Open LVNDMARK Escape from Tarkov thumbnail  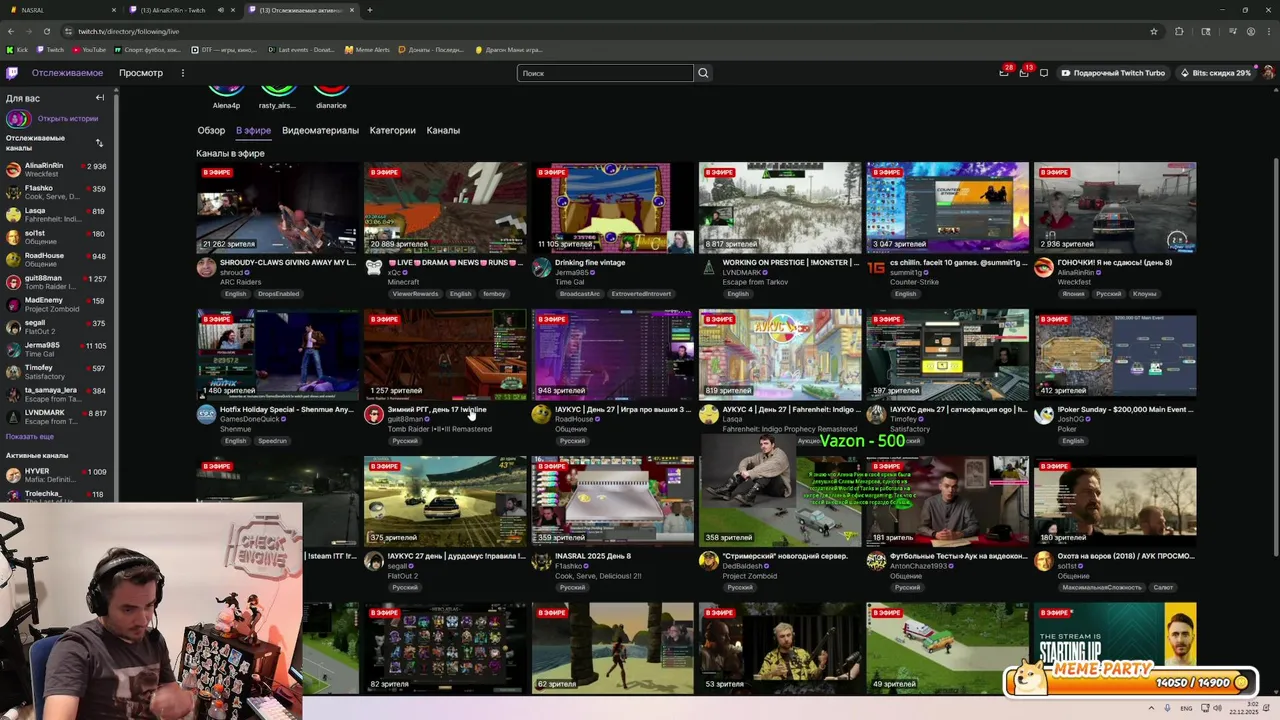coord(780,207)
